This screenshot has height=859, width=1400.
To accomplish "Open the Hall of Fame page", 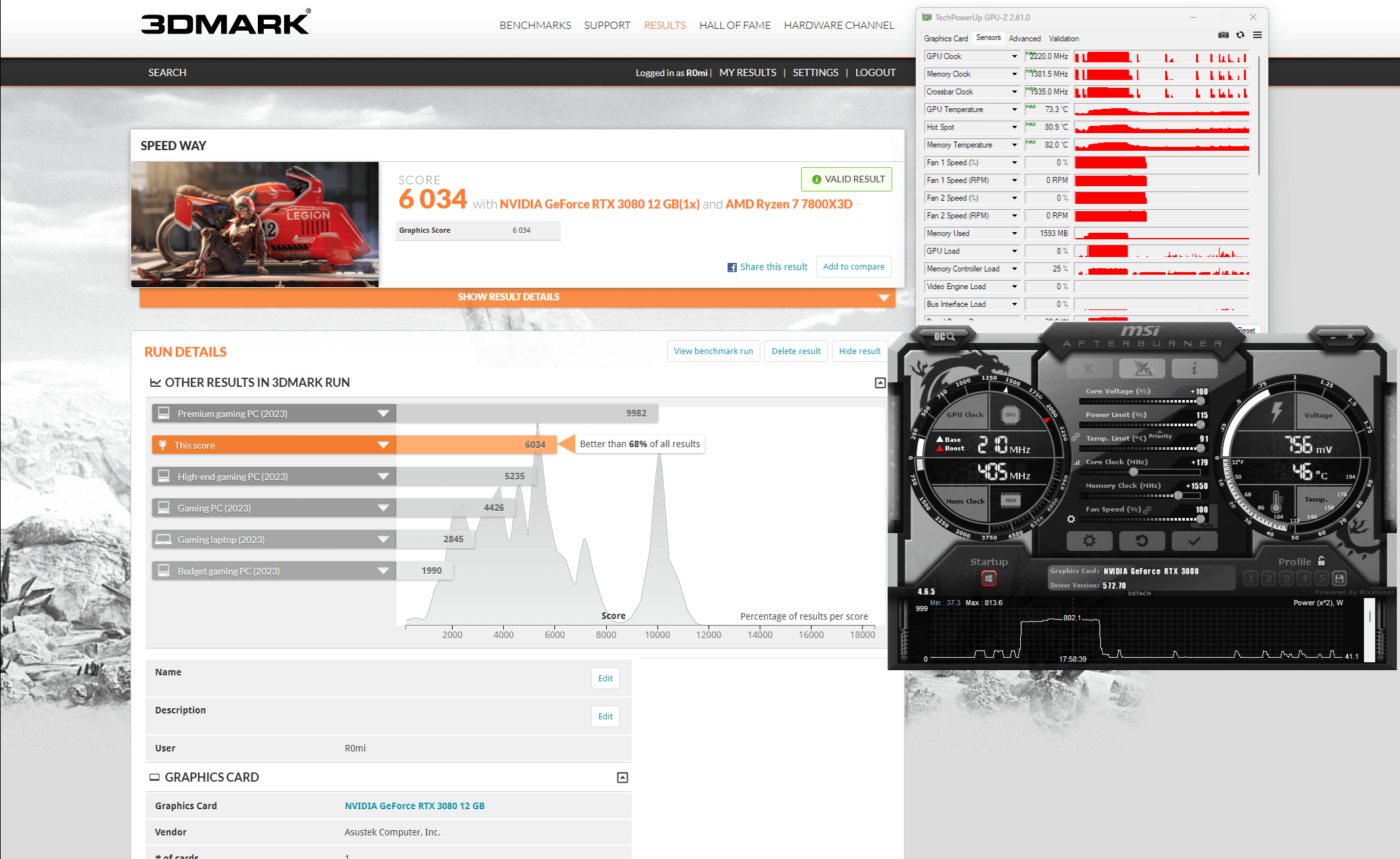I will (x=735, y=26).
